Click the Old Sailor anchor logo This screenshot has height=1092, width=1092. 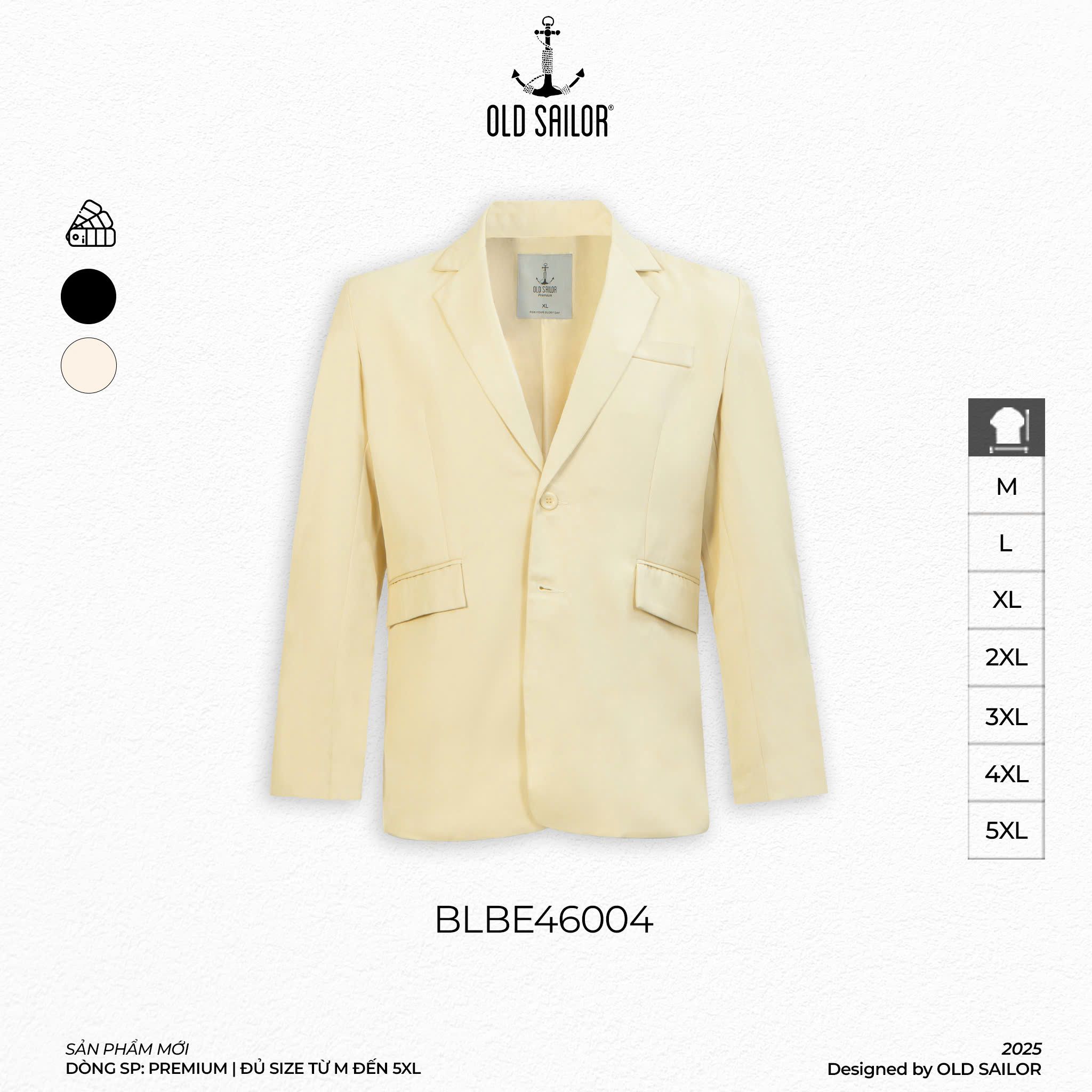547,57
